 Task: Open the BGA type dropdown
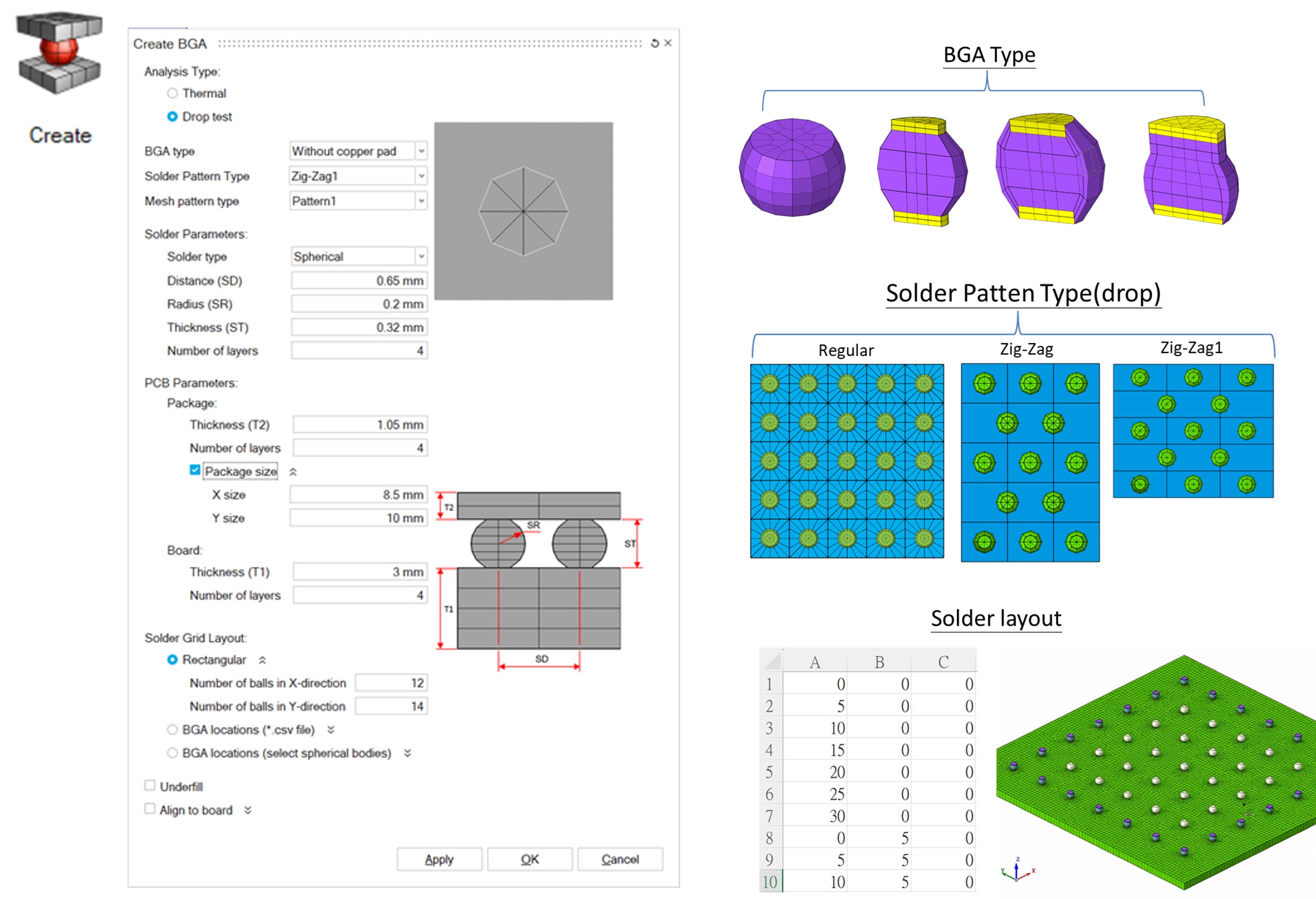click(421, 151)
